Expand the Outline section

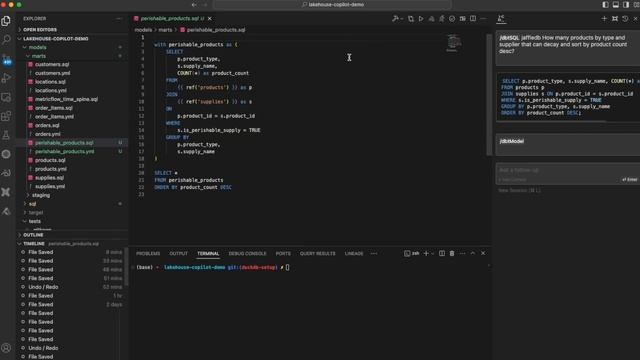(x=33, y=235)
